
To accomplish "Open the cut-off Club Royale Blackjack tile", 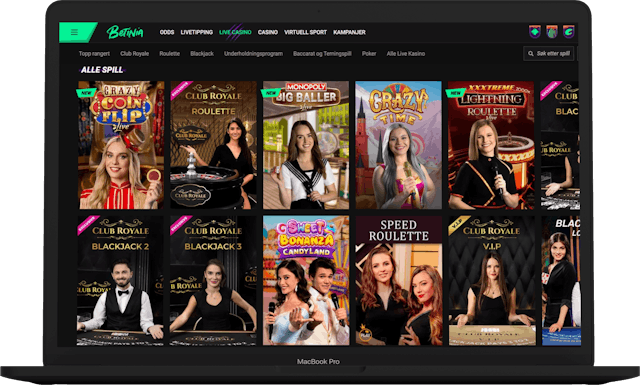I will (x=560, y=145).
